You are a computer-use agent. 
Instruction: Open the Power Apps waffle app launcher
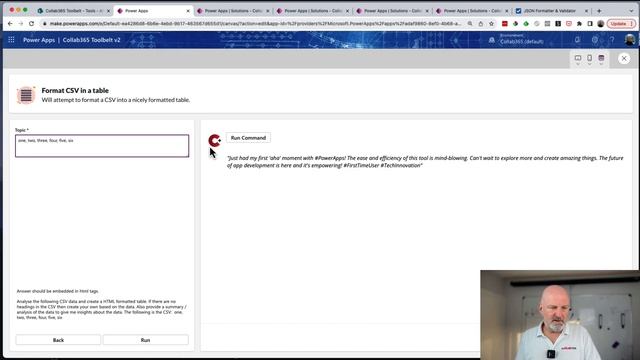[x=11, y=40]
